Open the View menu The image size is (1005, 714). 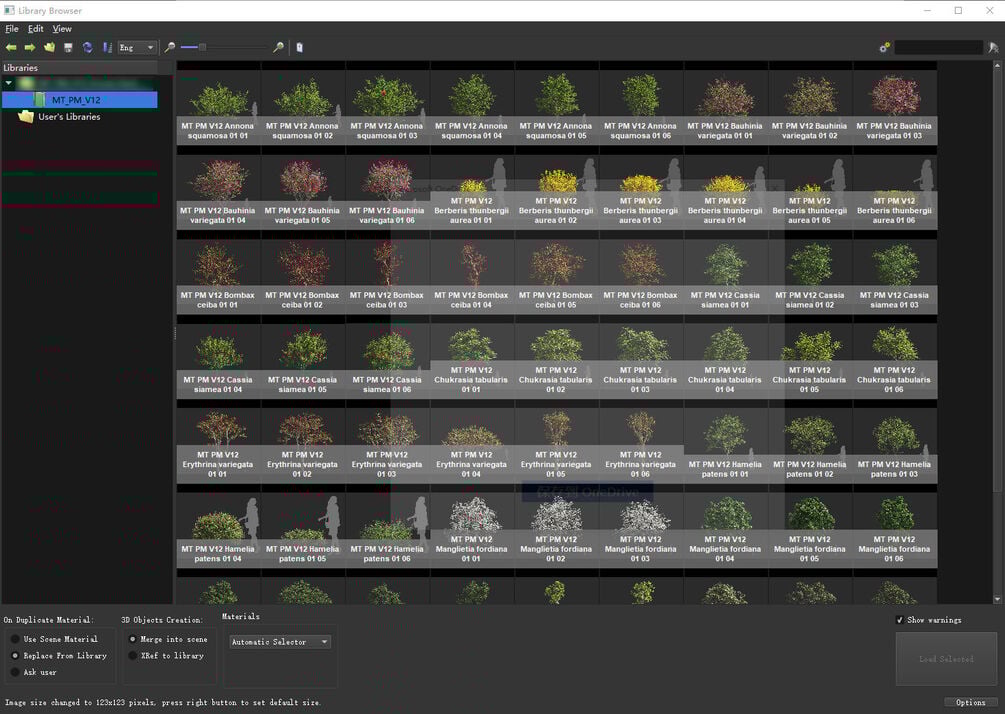62,29
